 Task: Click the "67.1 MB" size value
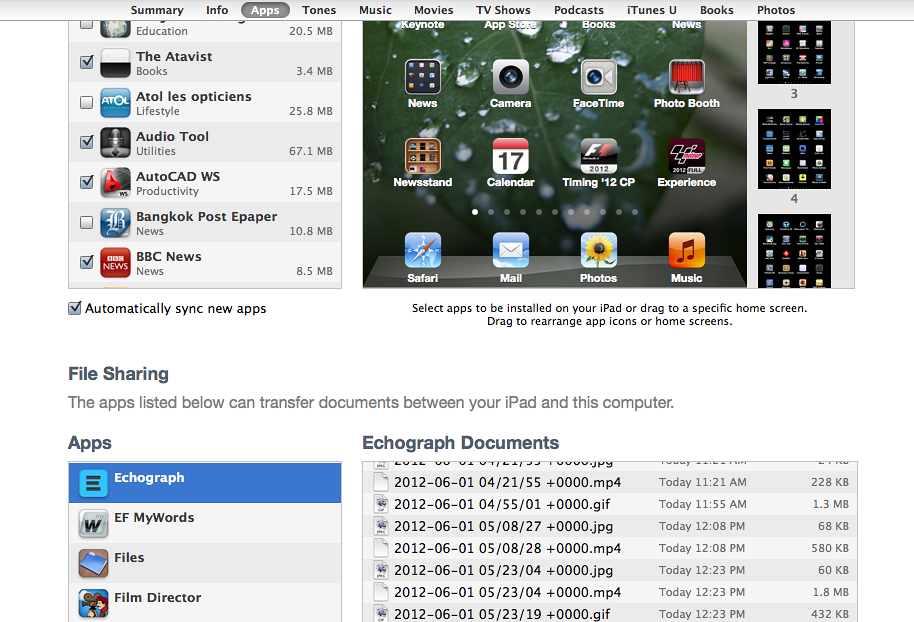coord(311,151)
